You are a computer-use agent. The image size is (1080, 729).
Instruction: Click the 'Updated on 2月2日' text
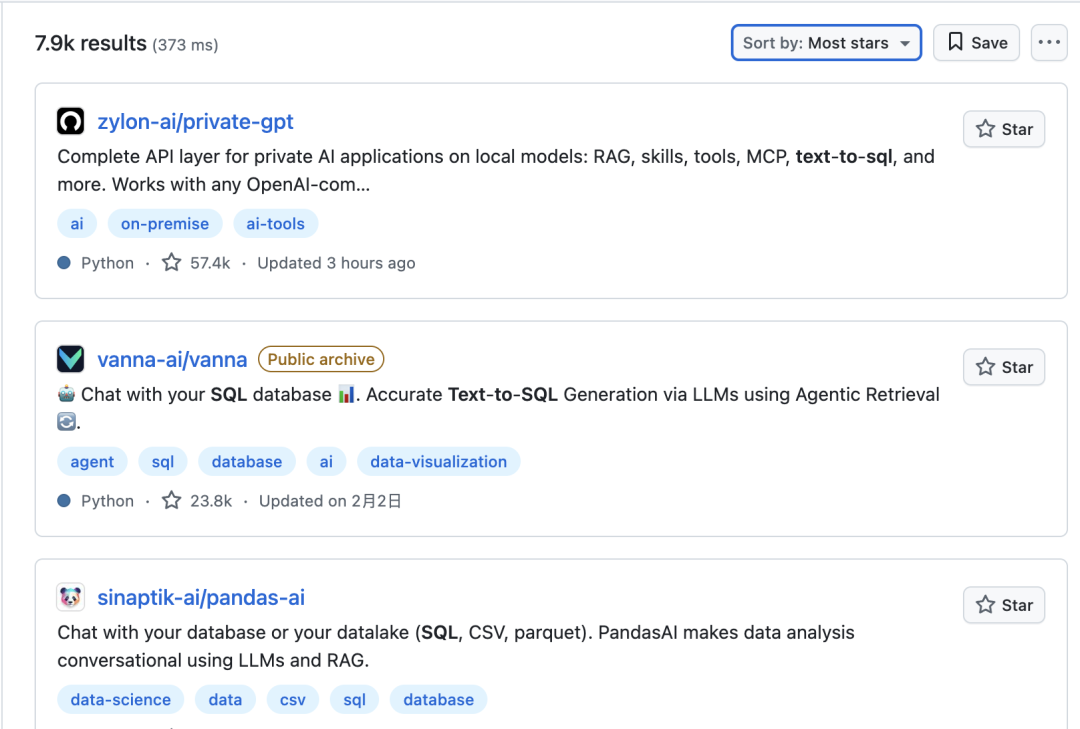coord(330,501)
